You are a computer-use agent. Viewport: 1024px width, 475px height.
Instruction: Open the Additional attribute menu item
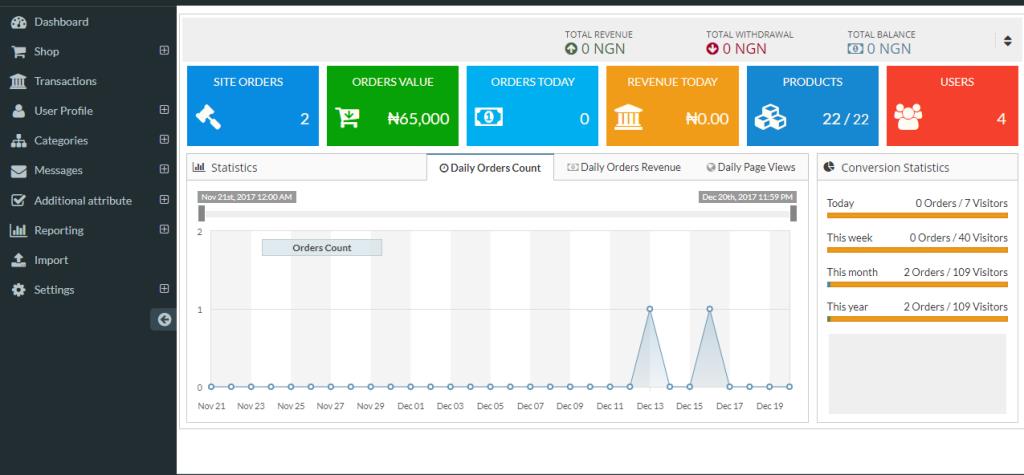[x=82, y=200]
